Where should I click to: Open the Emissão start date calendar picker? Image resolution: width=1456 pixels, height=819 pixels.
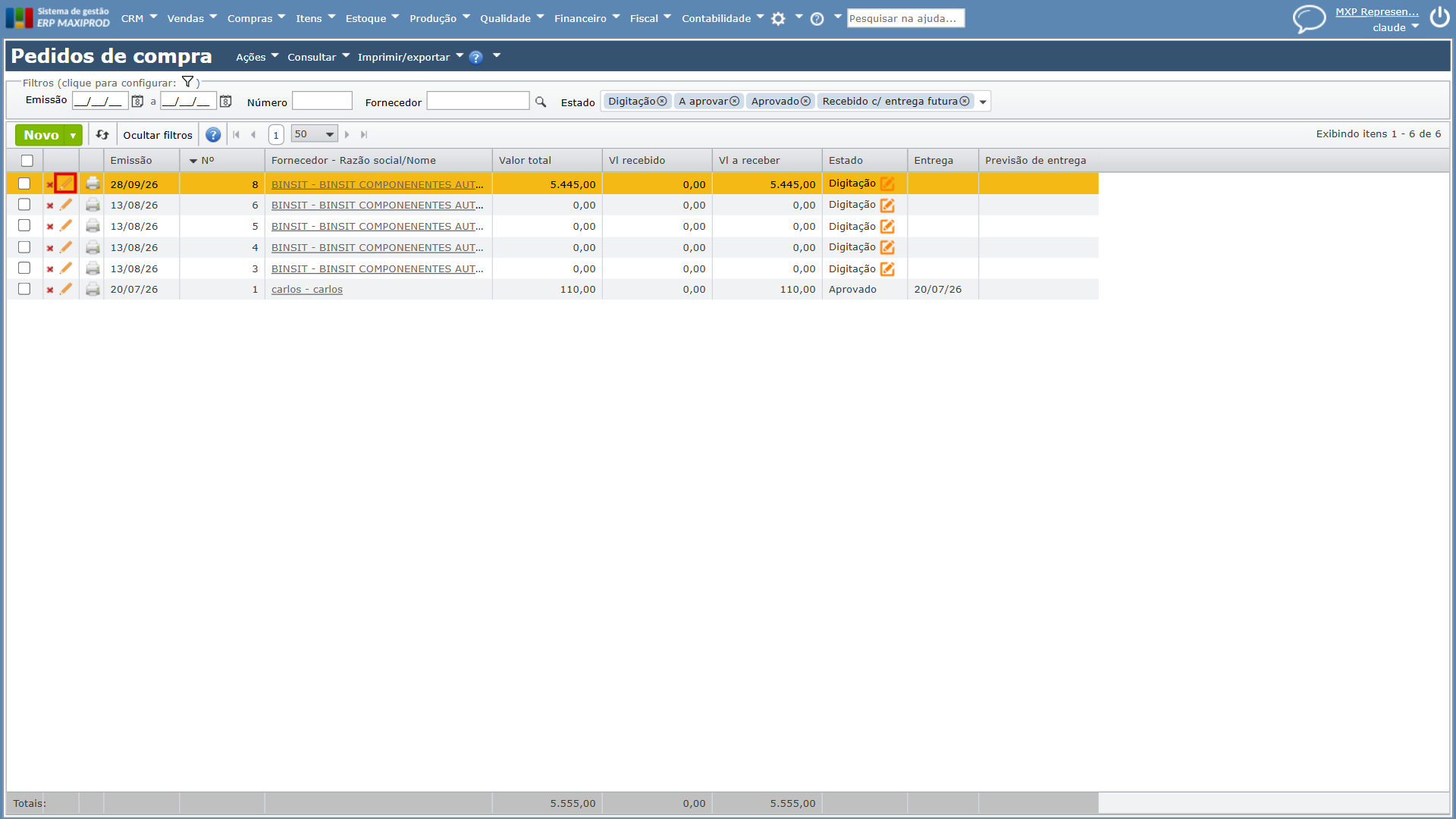pos(137,101)
